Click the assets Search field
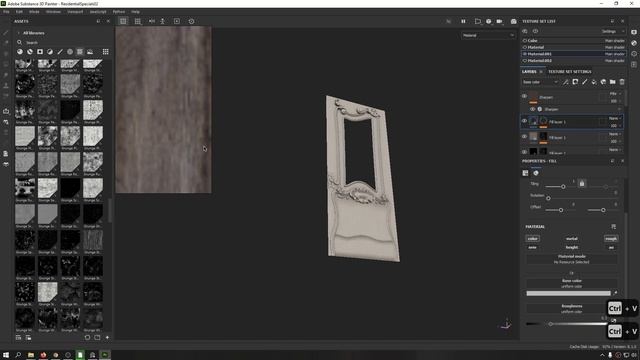Screen dimensions: 640x360 (61, 42)
